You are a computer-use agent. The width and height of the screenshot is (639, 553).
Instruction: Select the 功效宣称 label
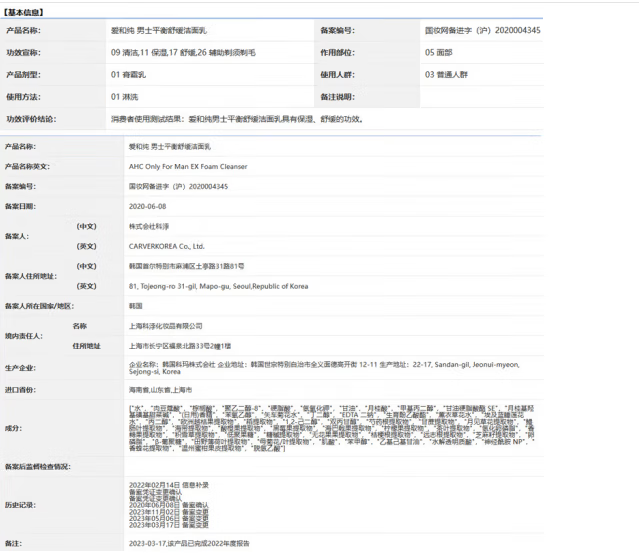point(24,53)
